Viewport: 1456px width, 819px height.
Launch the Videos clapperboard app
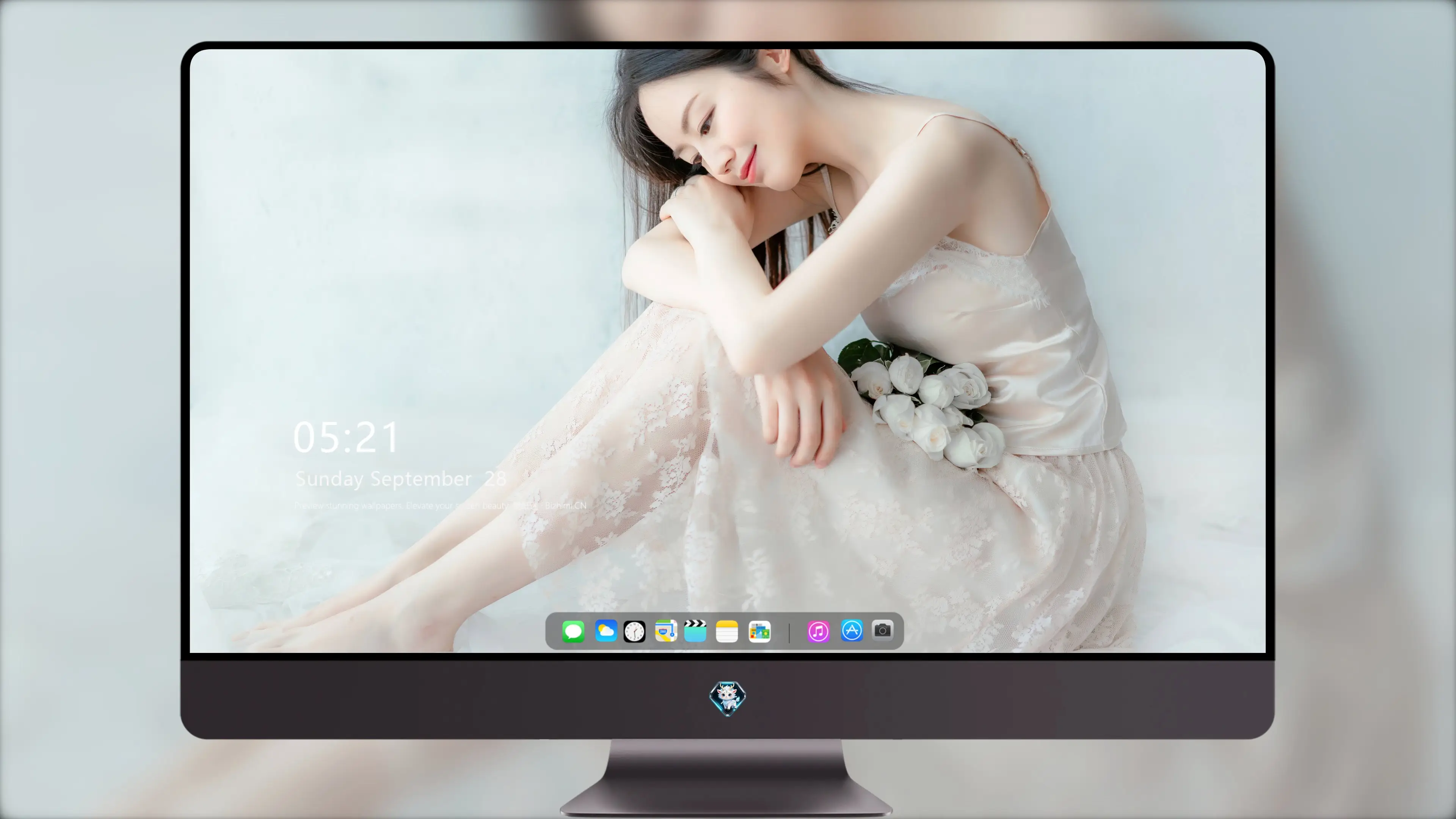click(695, 631)
